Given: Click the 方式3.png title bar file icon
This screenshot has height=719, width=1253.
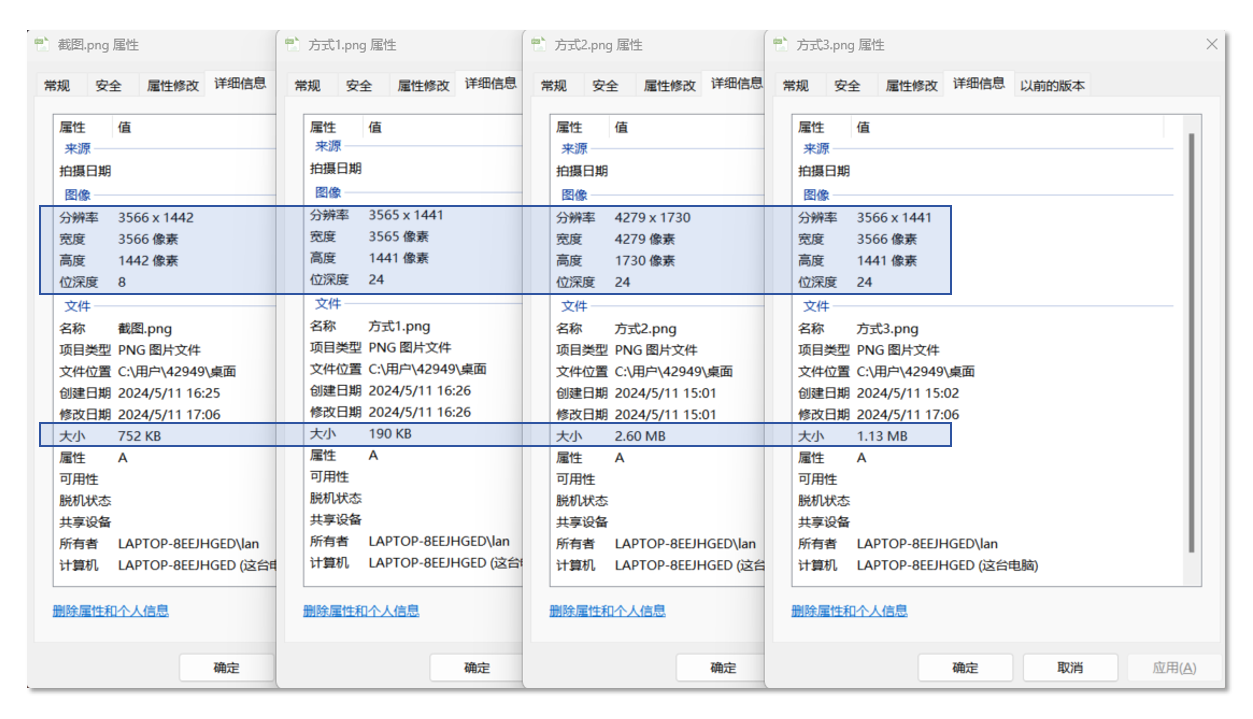Looking at the screenshot, I should point(780,45).
